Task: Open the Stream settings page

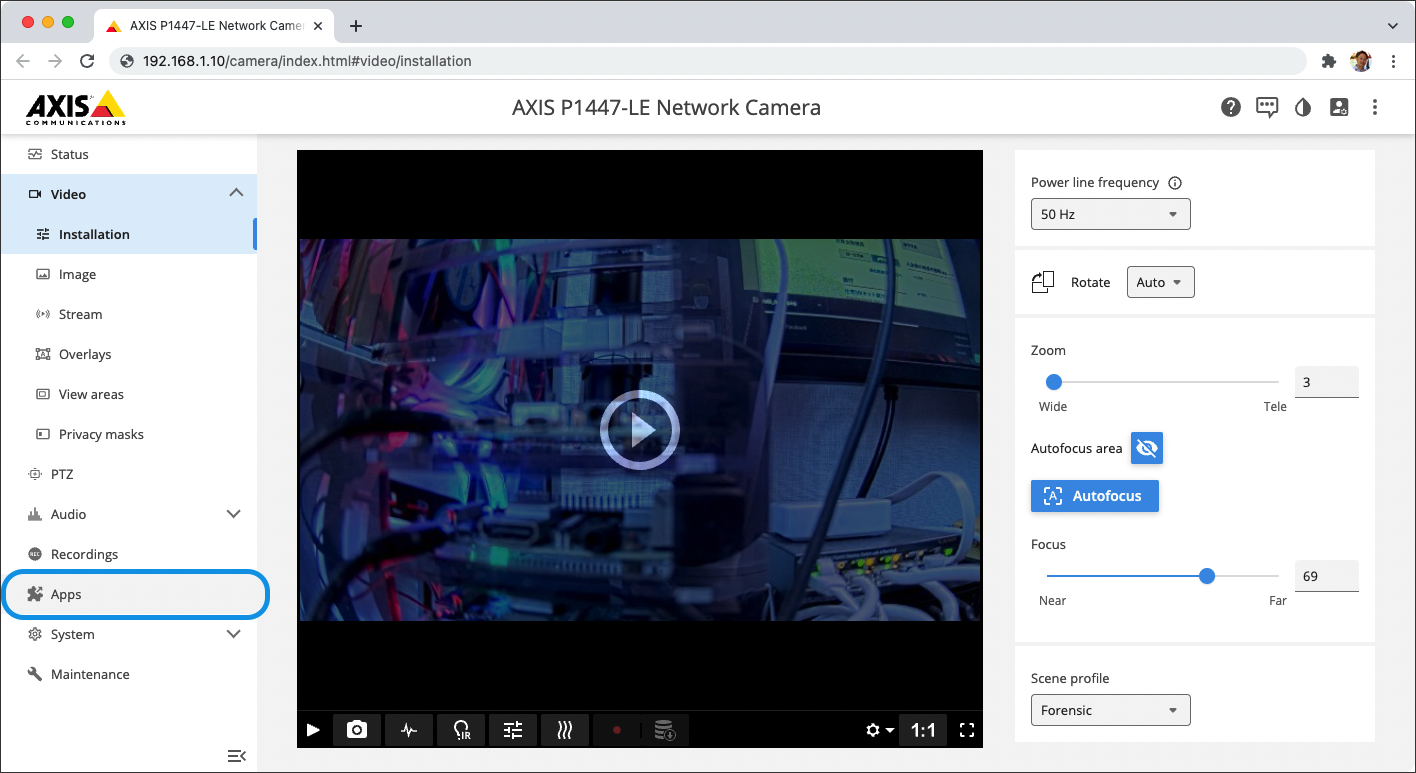Action: (128, 314)
